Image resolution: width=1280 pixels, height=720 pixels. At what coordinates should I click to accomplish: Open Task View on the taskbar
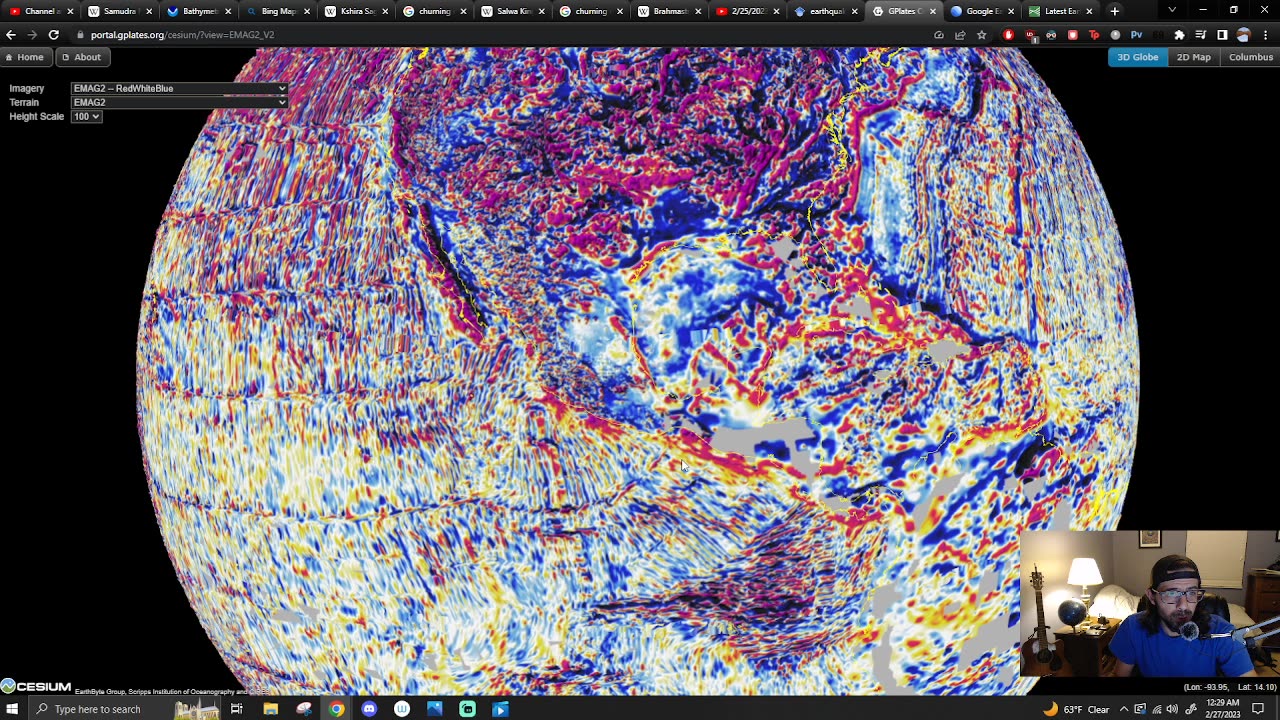237,709
